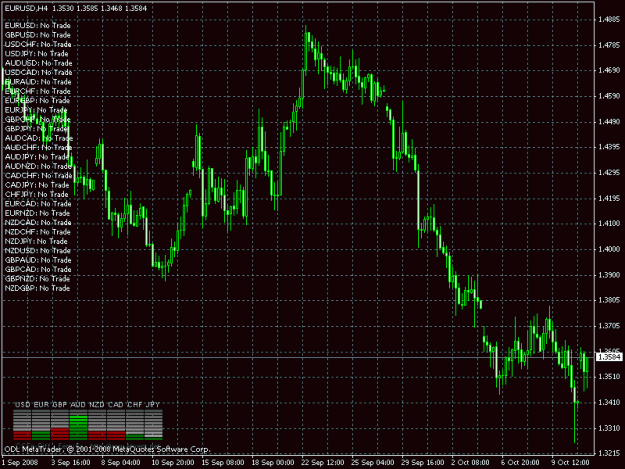Select the 'GBPUSD: No Trade' status line
The height and width of the screenshot is (469, 625).
pyautogui.click(x=37, y=35)
